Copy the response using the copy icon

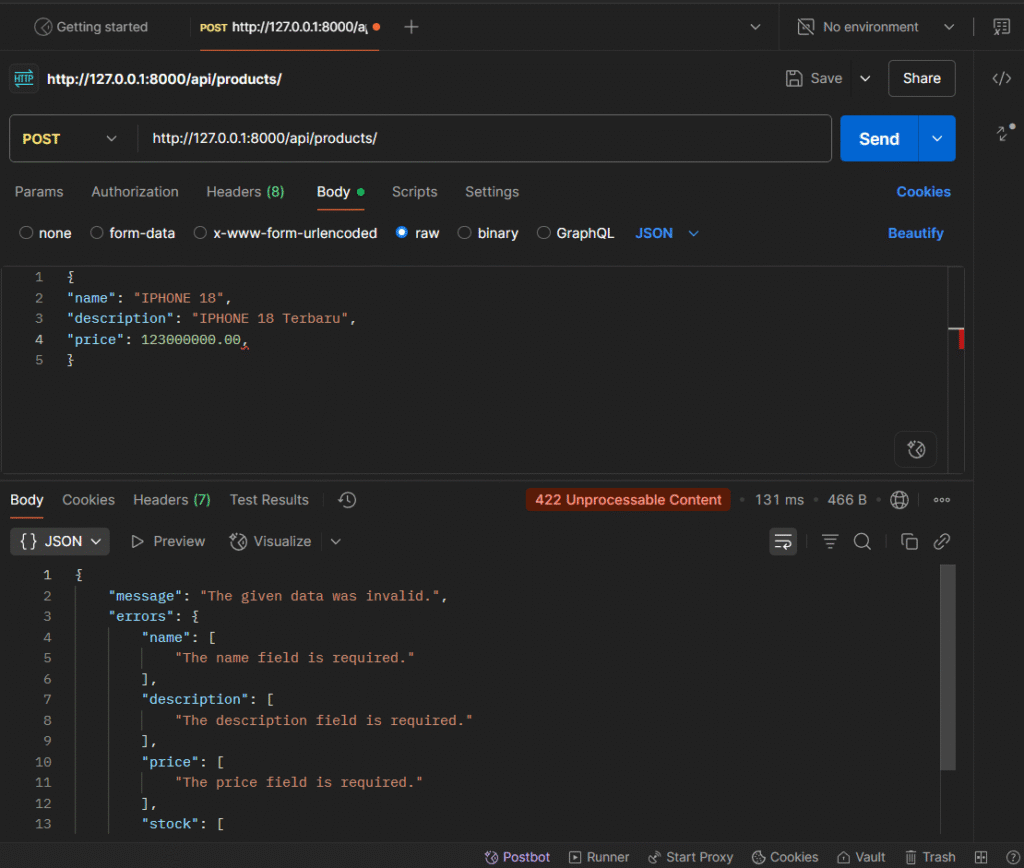[909, 541]
